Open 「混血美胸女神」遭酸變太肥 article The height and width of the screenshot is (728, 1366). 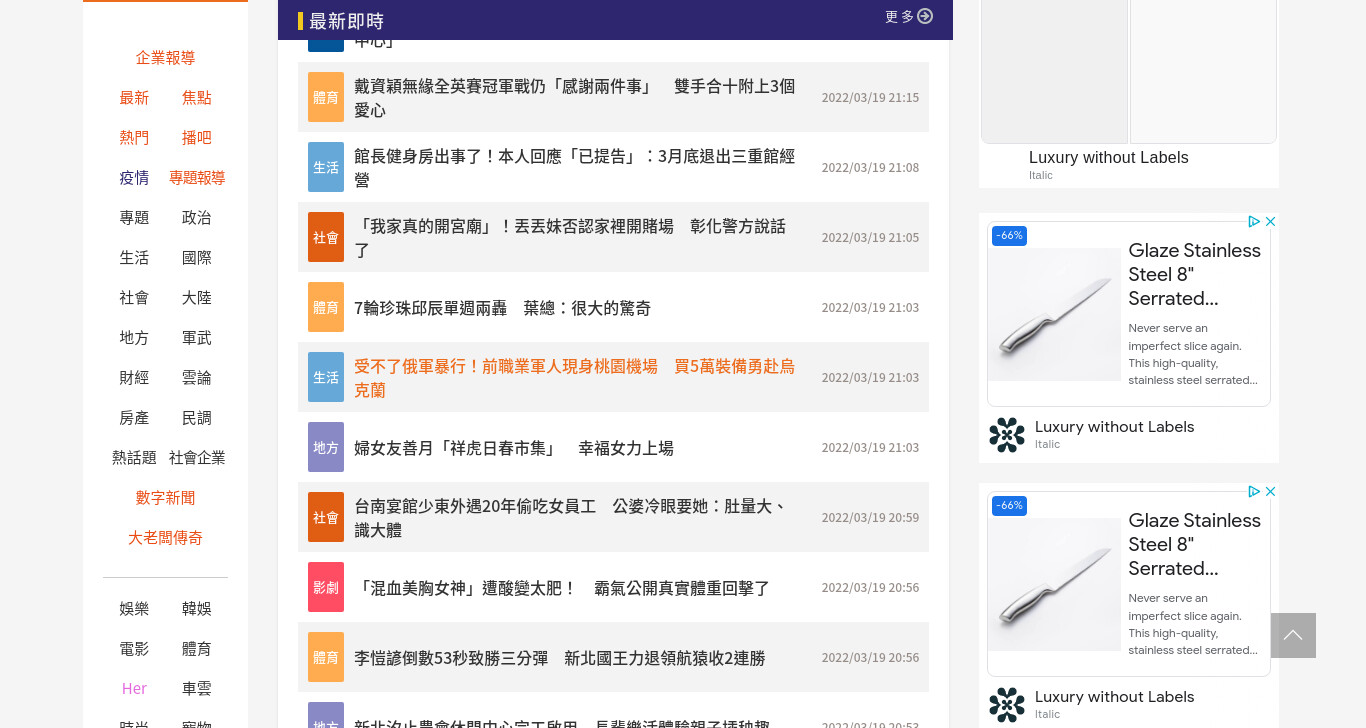pyautogui.click(x=562, y=588)
